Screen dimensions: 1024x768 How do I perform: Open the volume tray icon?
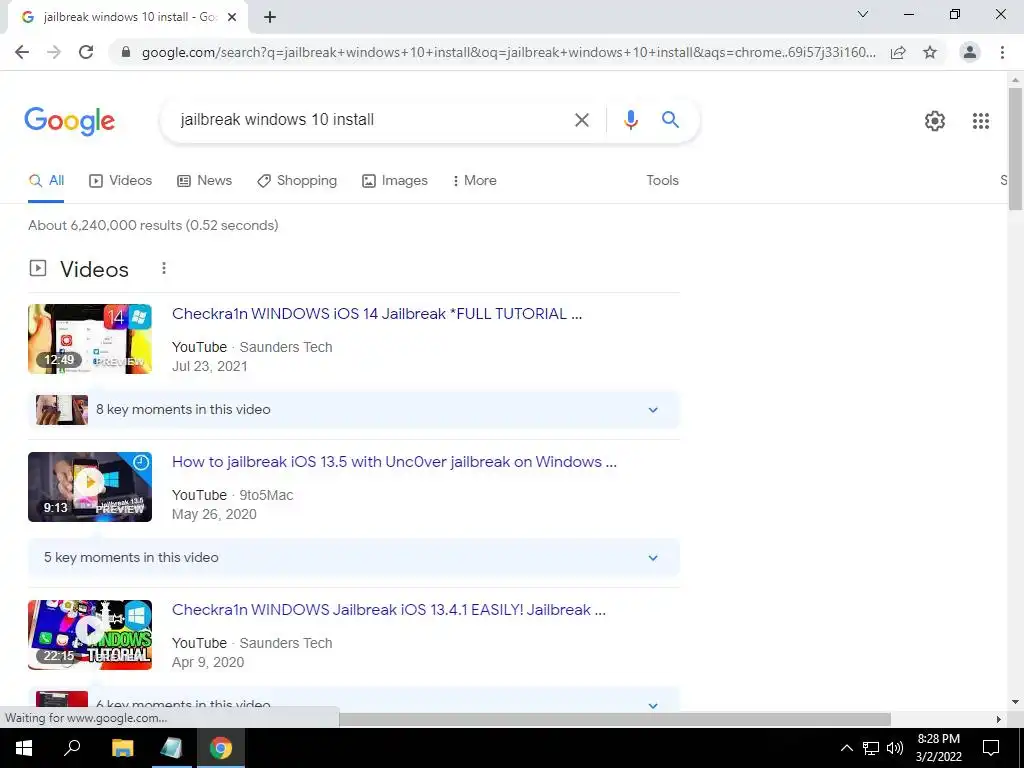895,748
